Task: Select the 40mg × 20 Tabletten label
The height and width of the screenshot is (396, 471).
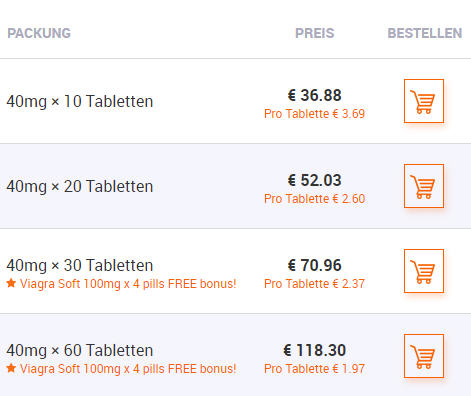Action: 79,186
